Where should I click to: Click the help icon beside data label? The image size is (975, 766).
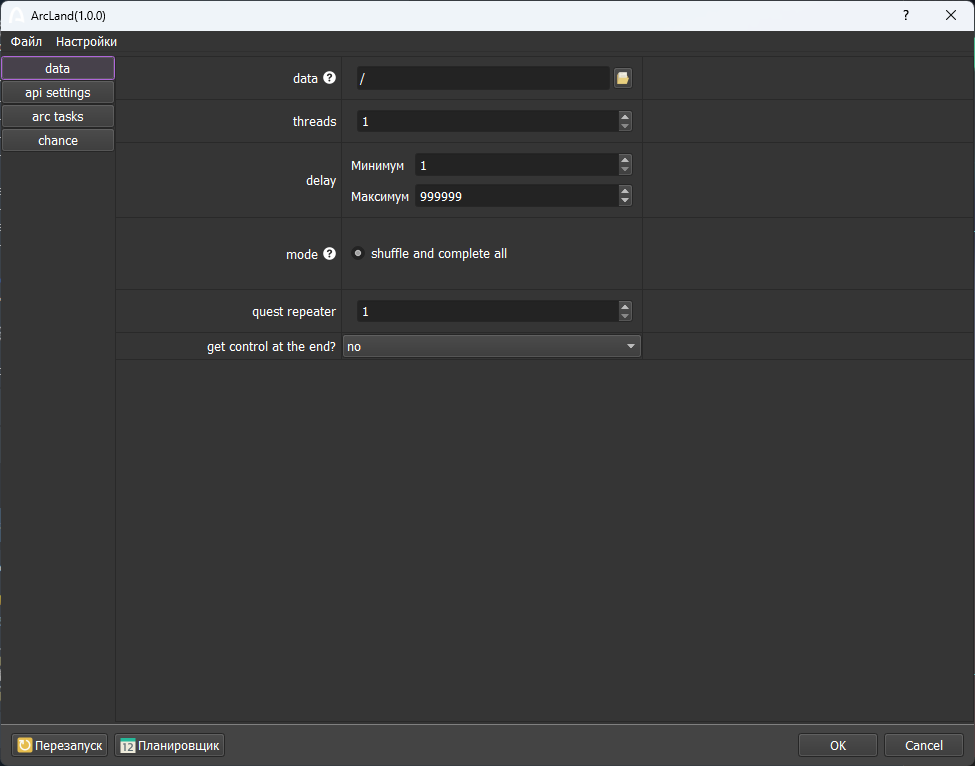pyautogui.click(x=329, y=78)
